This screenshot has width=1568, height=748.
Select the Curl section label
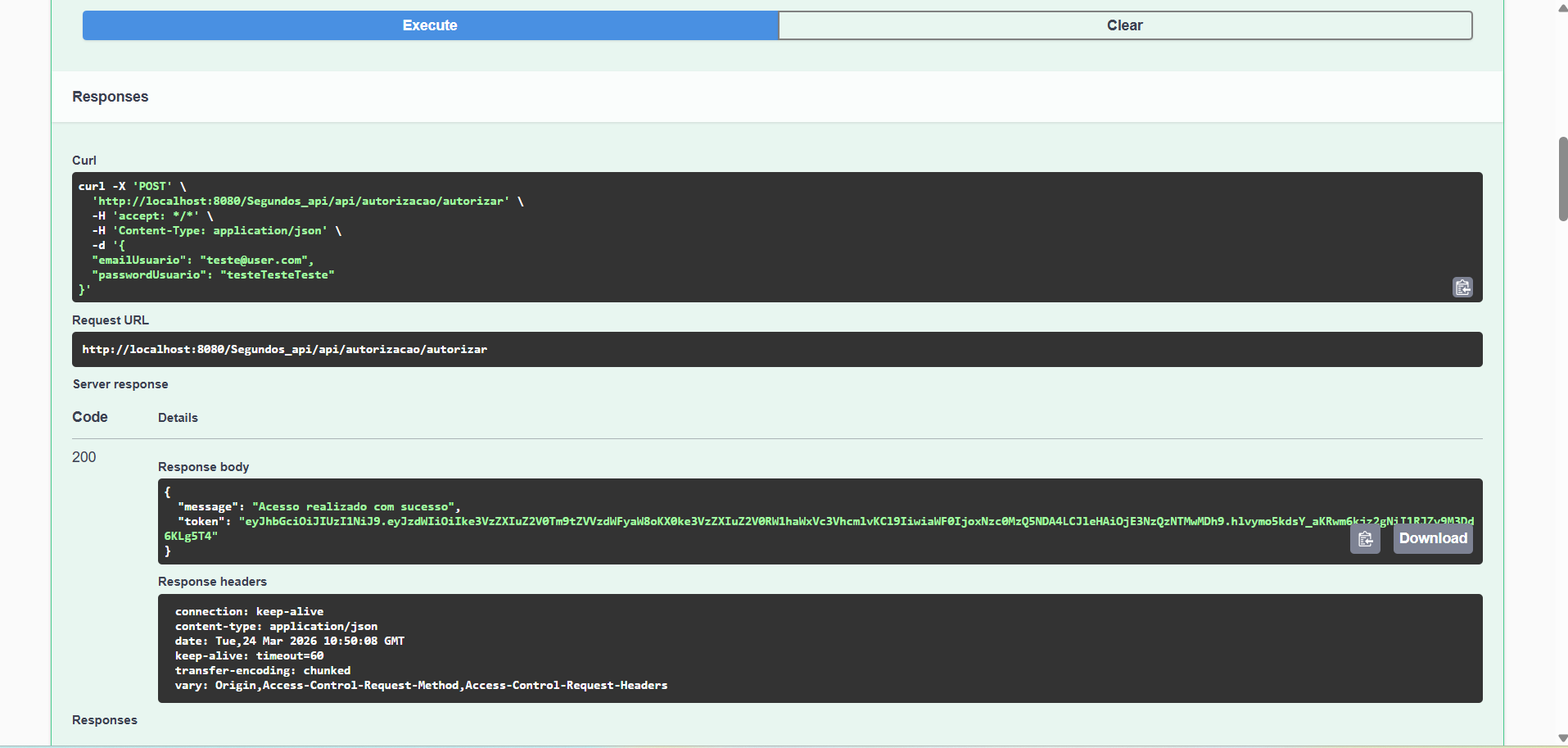(x=84, y=161)
